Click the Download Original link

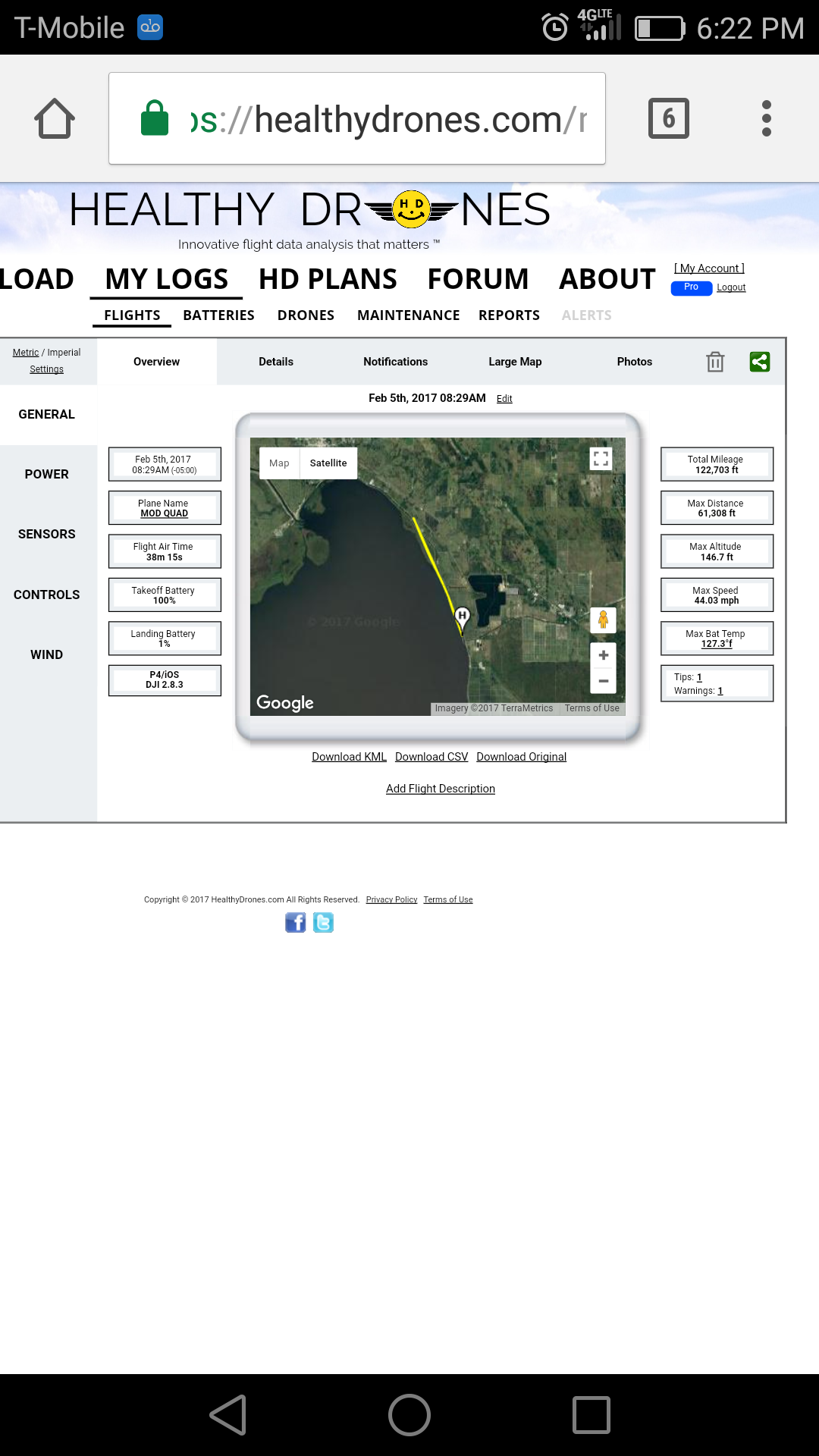[522, 757]
